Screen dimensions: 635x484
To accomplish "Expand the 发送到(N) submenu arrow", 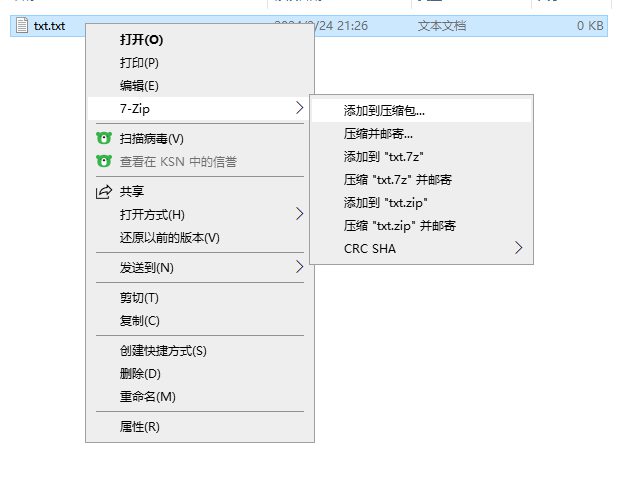I will pyautogui.click(x=299, y=267).
